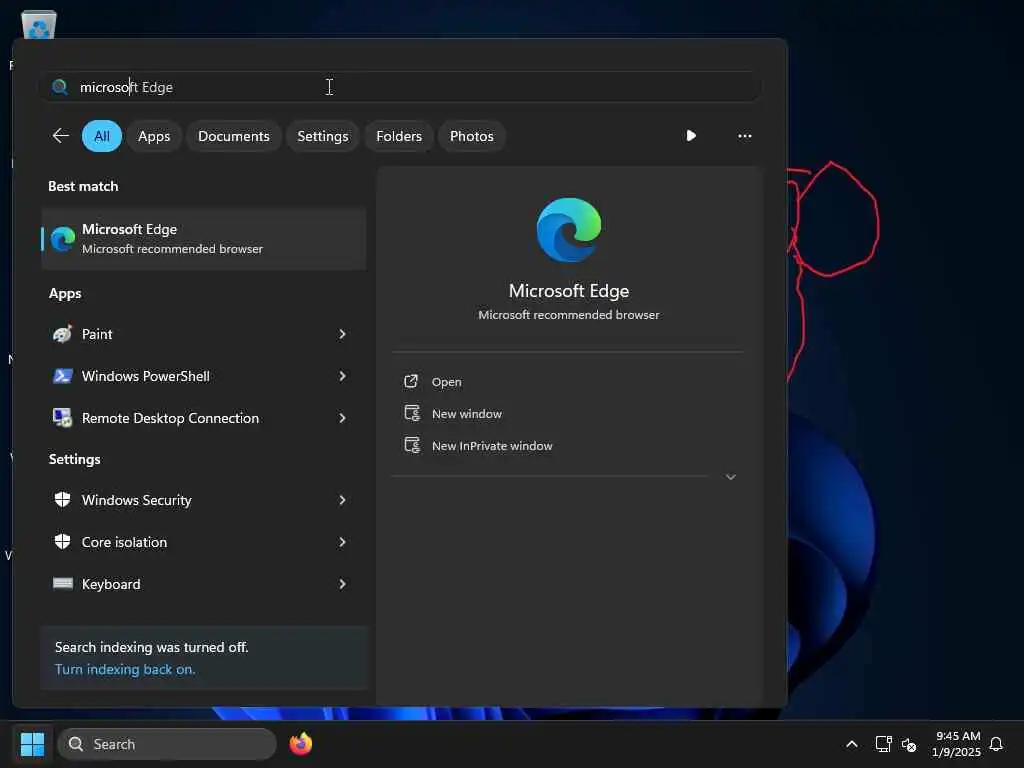Expand the Windows PowerShell chevron
Viewport: 1024px width, 768px height.
click(342, 376)
